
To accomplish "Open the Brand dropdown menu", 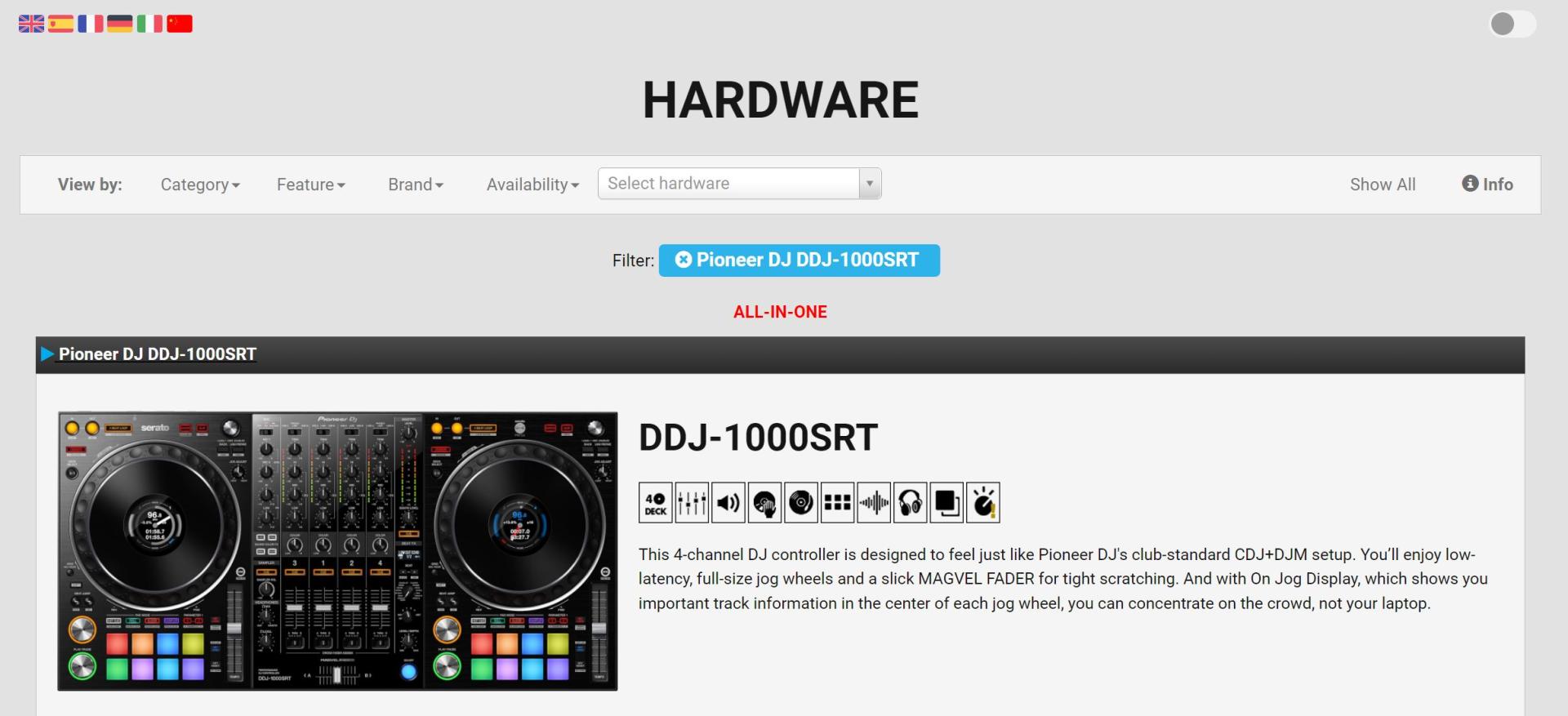I will 416,185.
